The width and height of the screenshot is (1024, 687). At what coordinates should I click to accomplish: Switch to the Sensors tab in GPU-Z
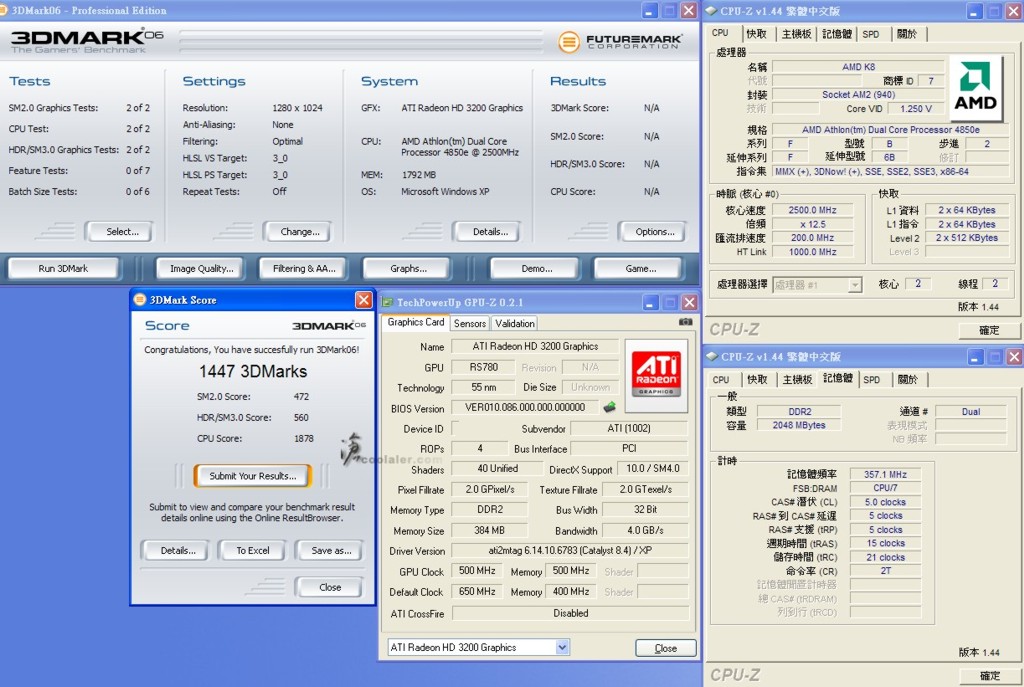(x=470, y=323)
